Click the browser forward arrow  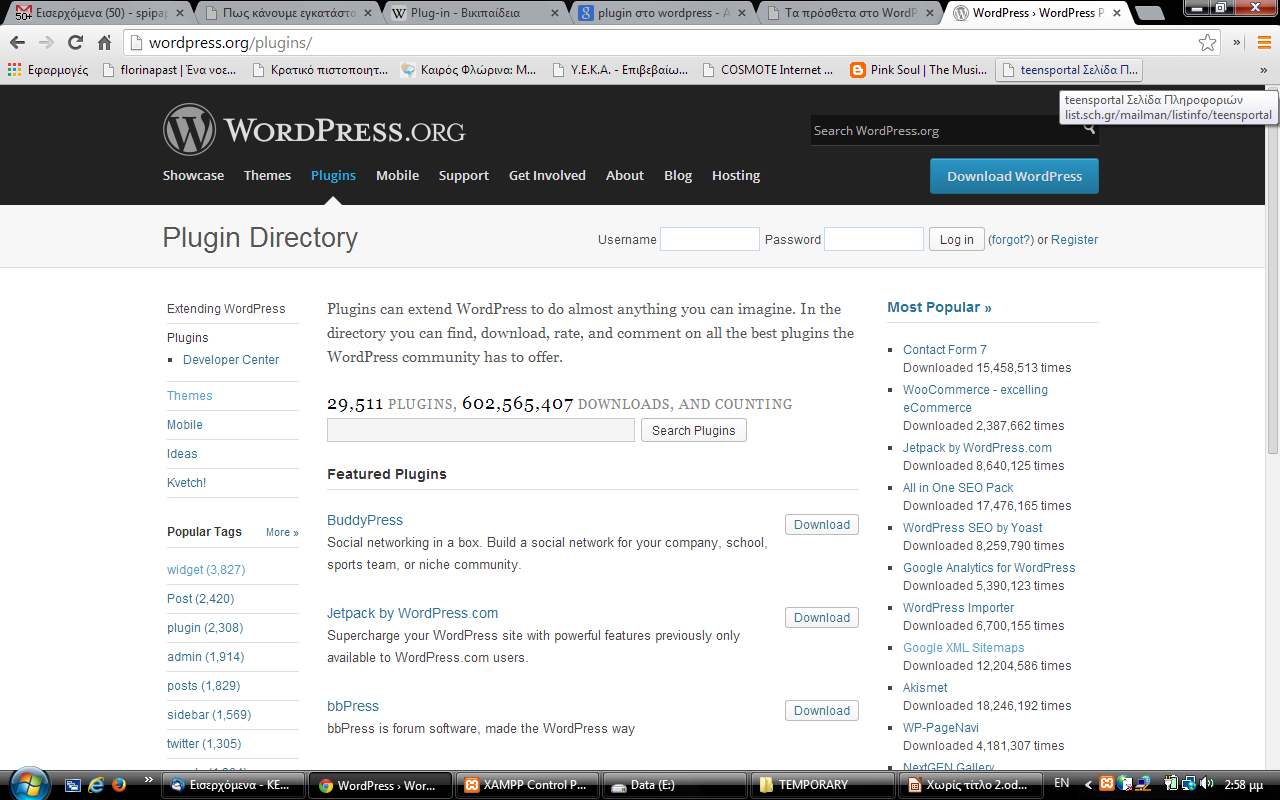[46, 43]
